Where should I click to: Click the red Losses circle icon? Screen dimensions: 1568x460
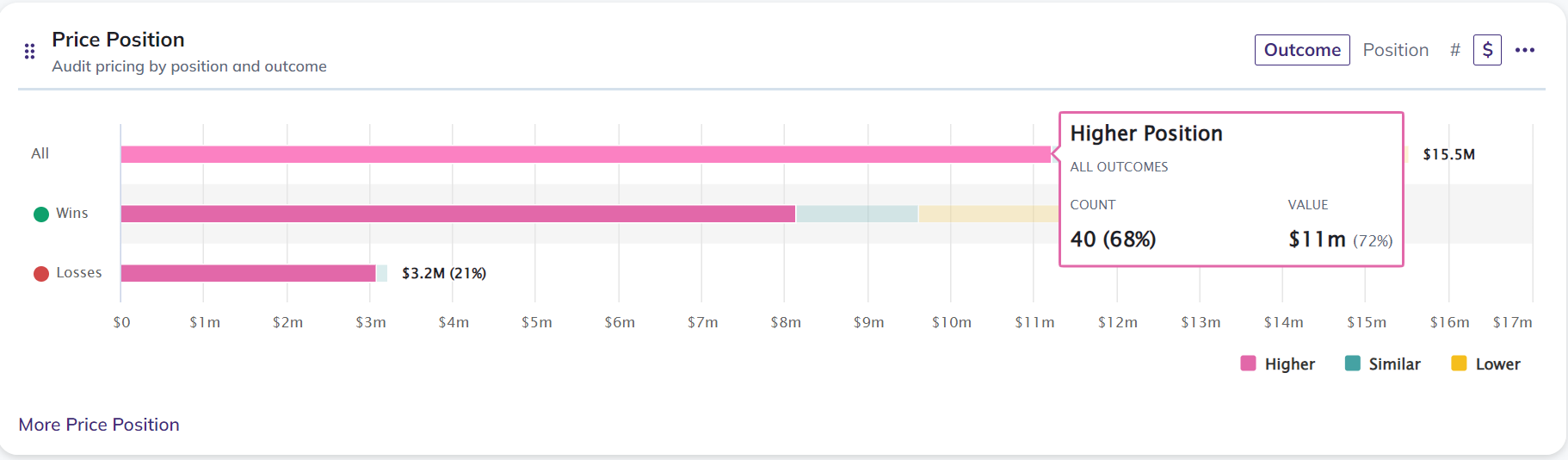point(41,273)
